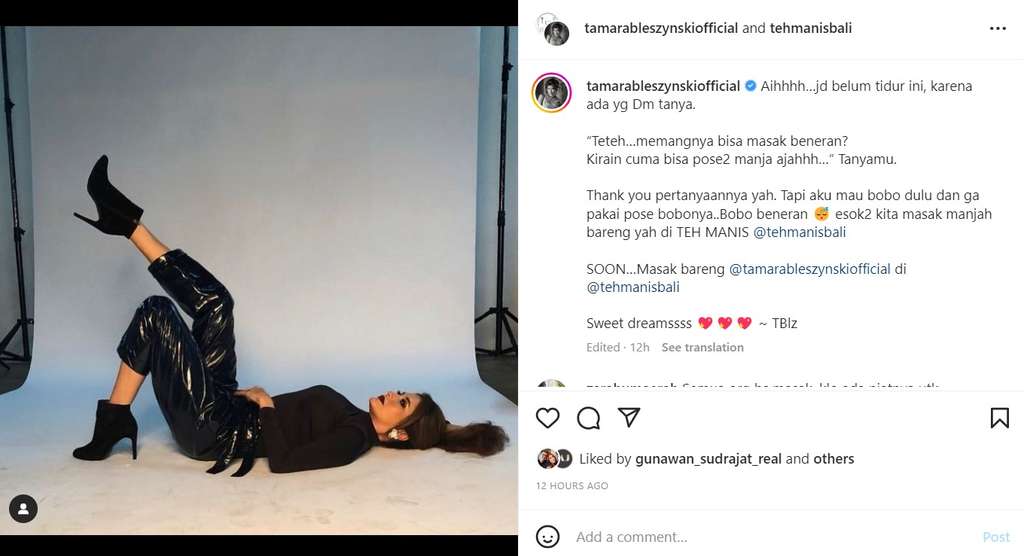The width and height of the screenshot is (1024, 556).
Task: Open comments via the speech bubble icon
Action: coord(589,418)
